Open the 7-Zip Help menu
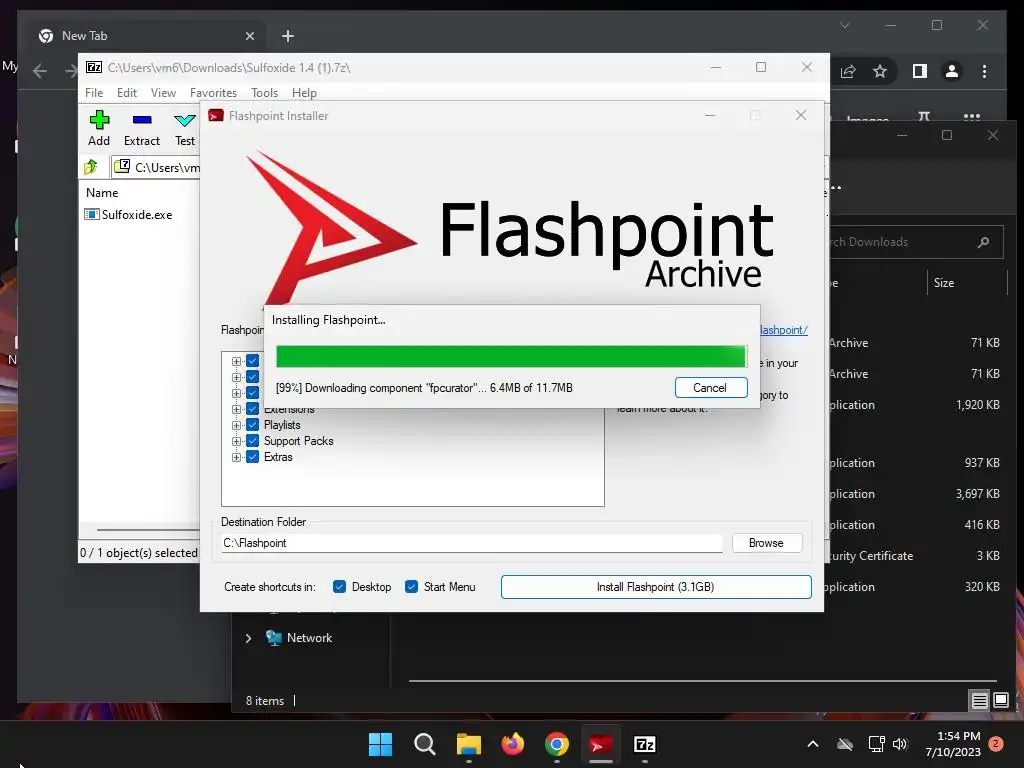 (304, 93)
